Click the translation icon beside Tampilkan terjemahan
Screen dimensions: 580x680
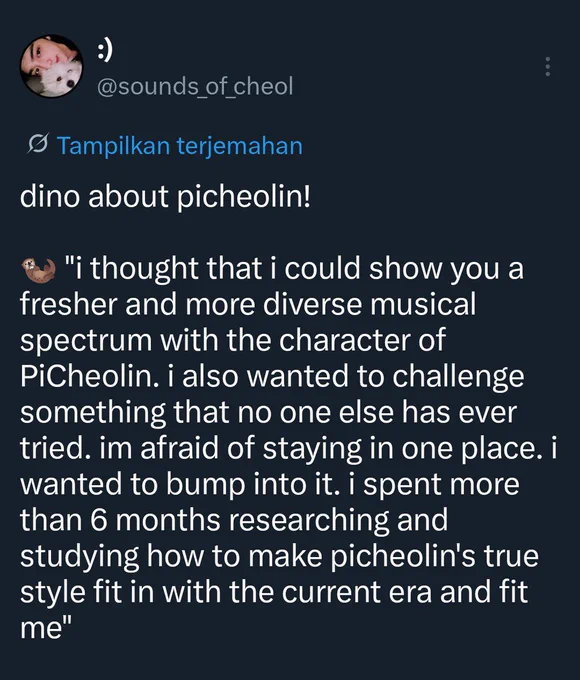coord(38,144)
